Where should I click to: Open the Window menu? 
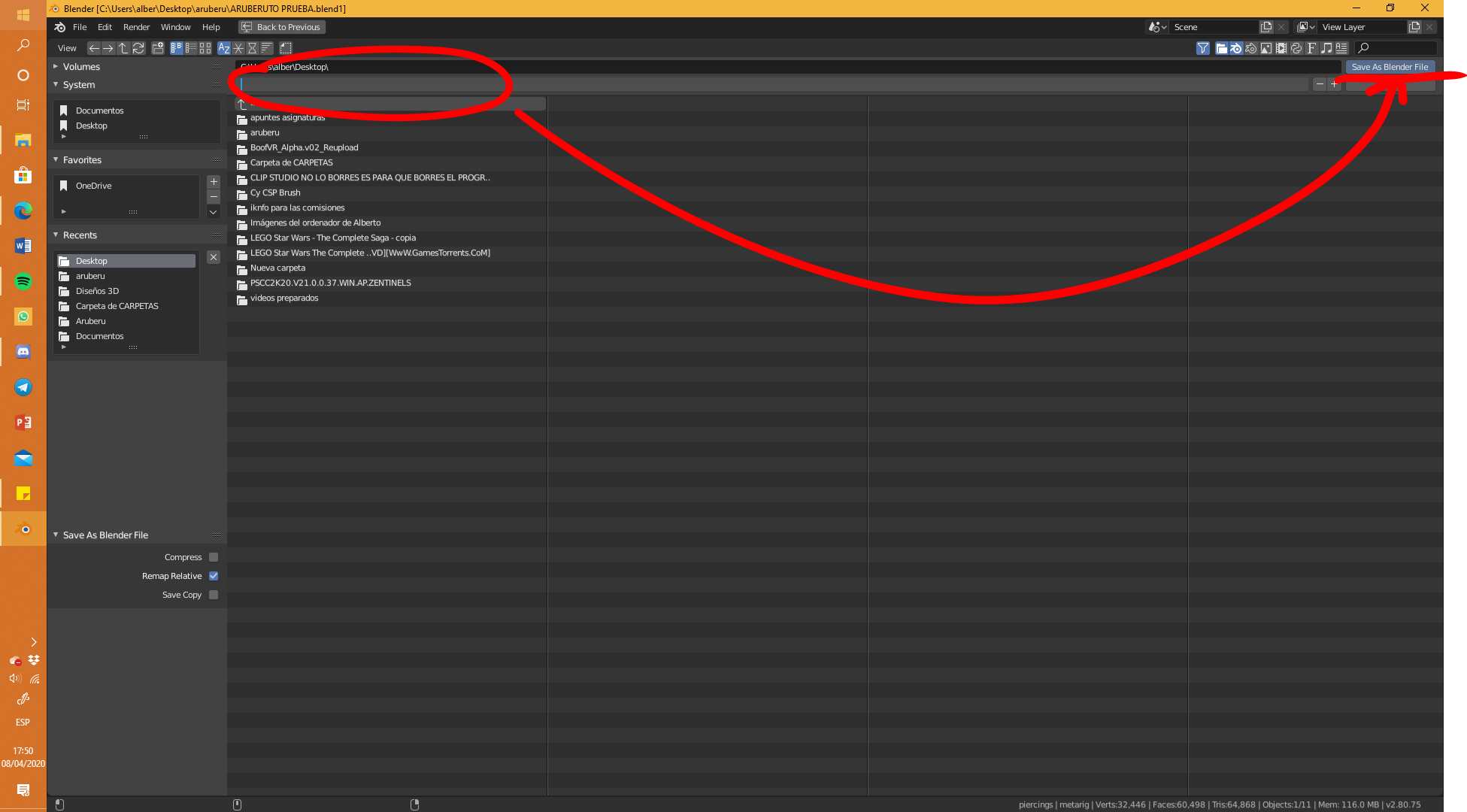pos(175,27)
